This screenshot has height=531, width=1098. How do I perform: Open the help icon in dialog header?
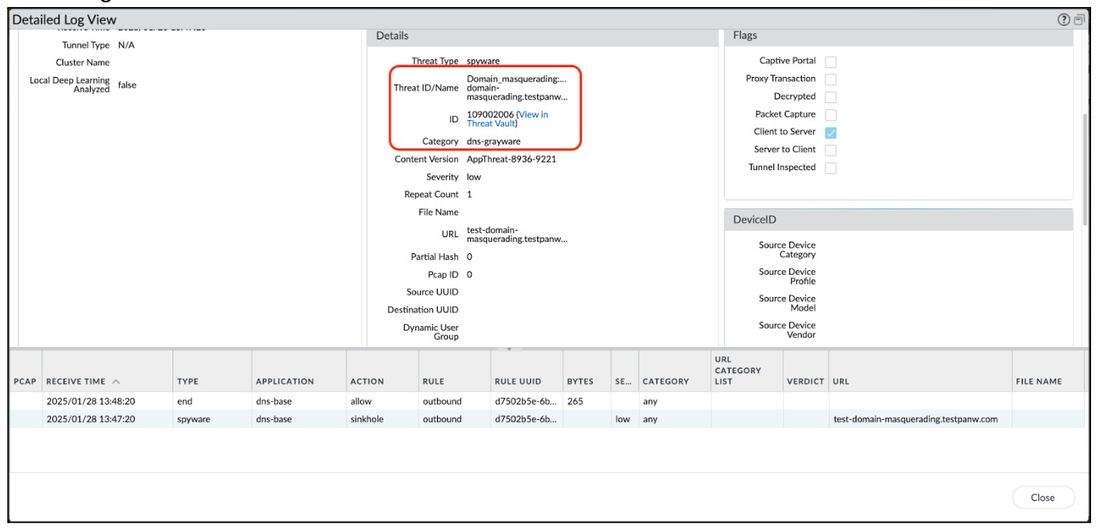[x=1064, y=20]
